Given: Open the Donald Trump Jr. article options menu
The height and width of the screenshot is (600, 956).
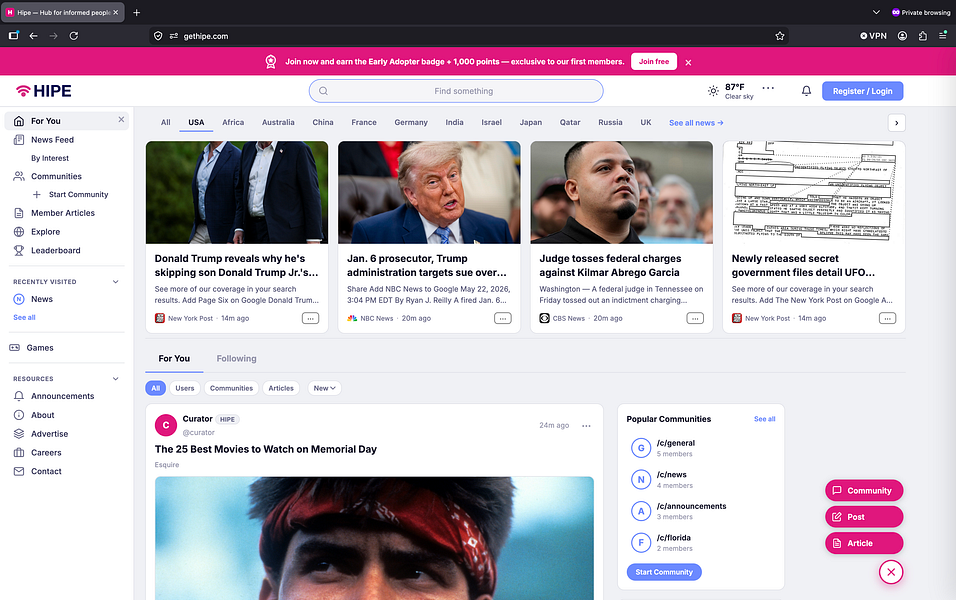Looking at the screenshot, I should (x=310, y=318).
